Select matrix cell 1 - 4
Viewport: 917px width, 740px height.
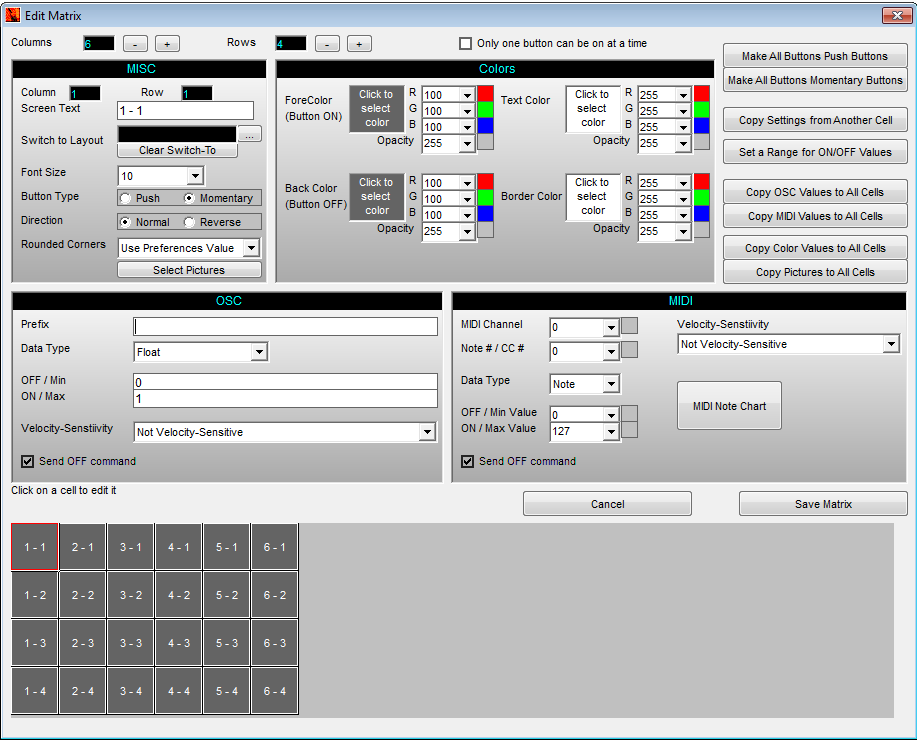pyautogui.click(x=35, y=691)
